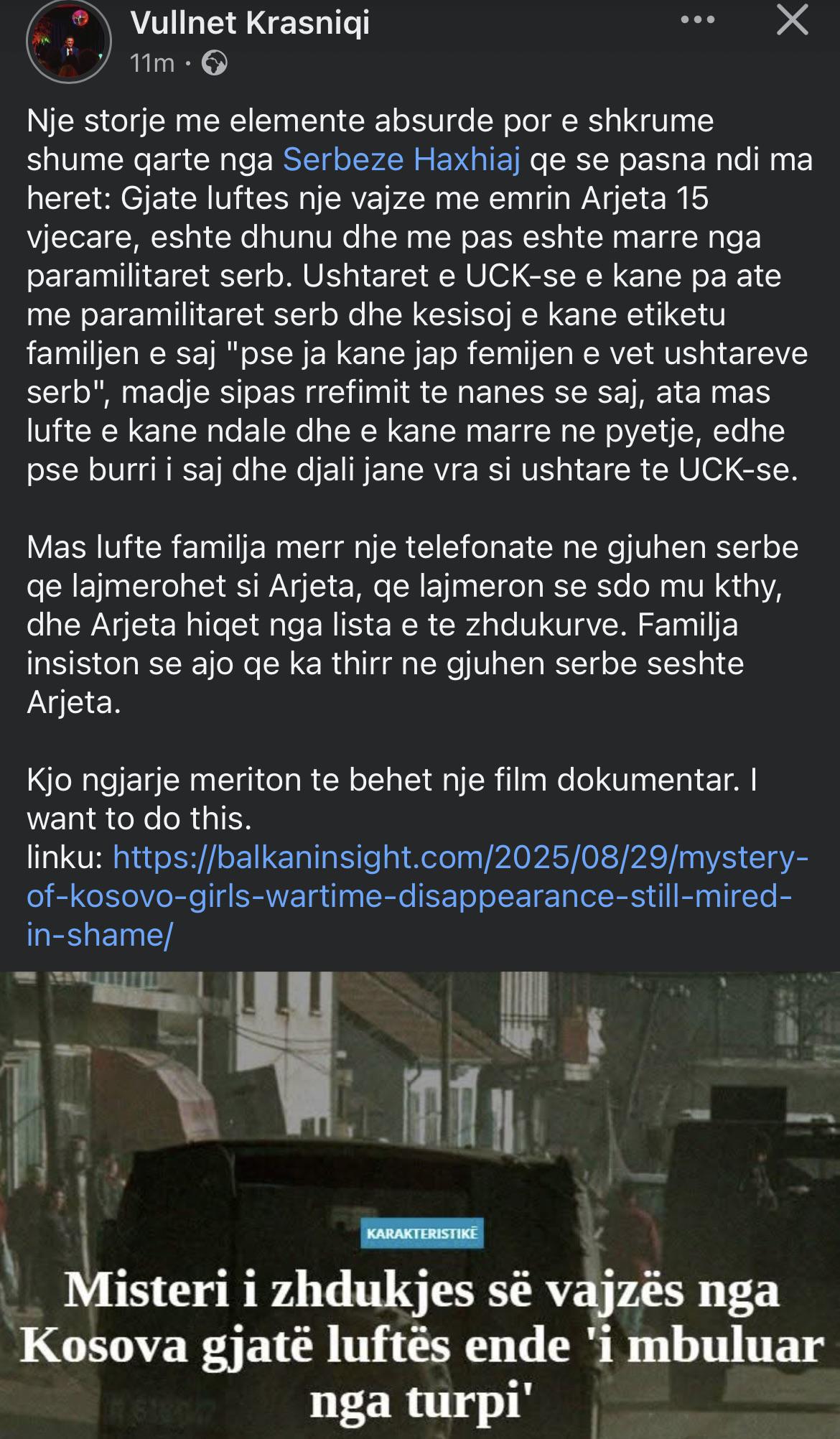Click the 'linku:' label before the URL
Viewport: 840px width, 1439px height.
[x=66, y=858]
